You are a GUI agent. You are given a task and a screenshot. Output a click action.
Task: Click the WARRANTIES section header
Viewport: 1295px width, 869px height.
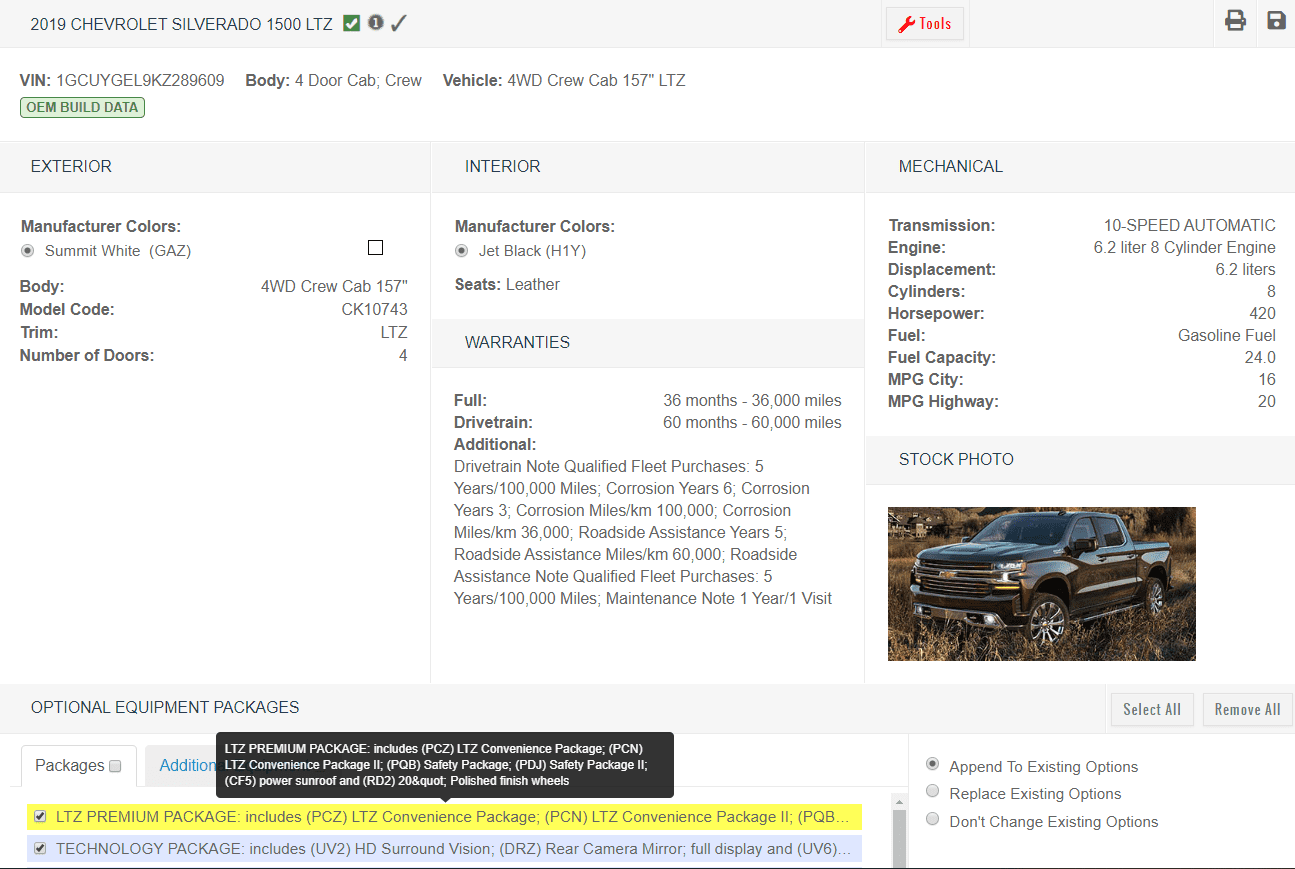click(x=517, y=343)
